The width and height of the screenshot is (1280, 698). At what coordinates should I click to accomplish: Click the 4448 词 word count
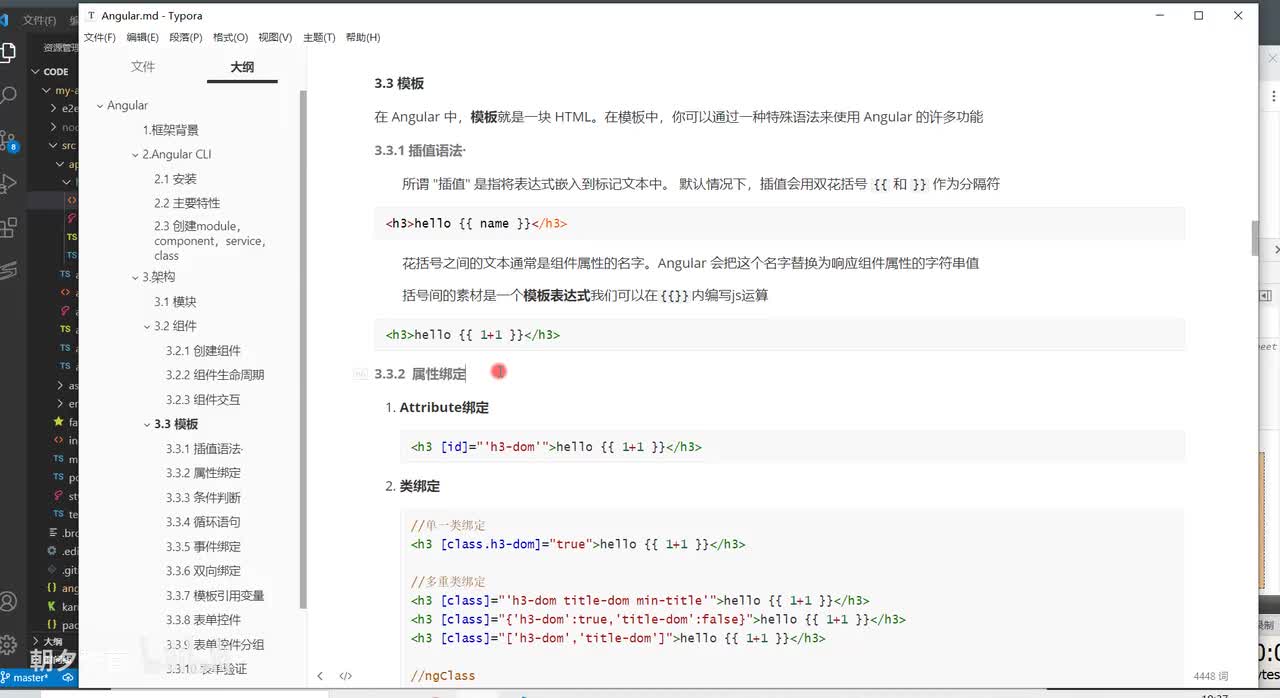pos(1211,677)
